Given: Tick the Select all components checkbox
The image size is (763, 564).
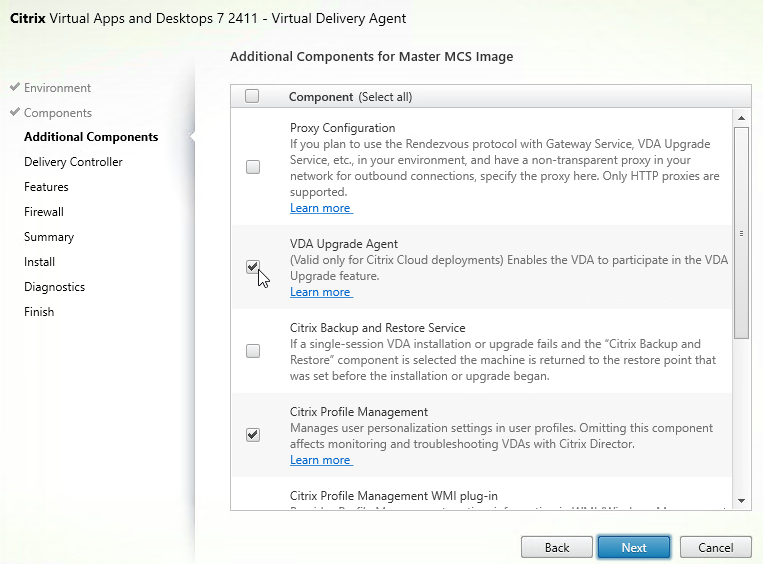Looking at the screenshot, I should pyautogui.click(x=252, y=96).
